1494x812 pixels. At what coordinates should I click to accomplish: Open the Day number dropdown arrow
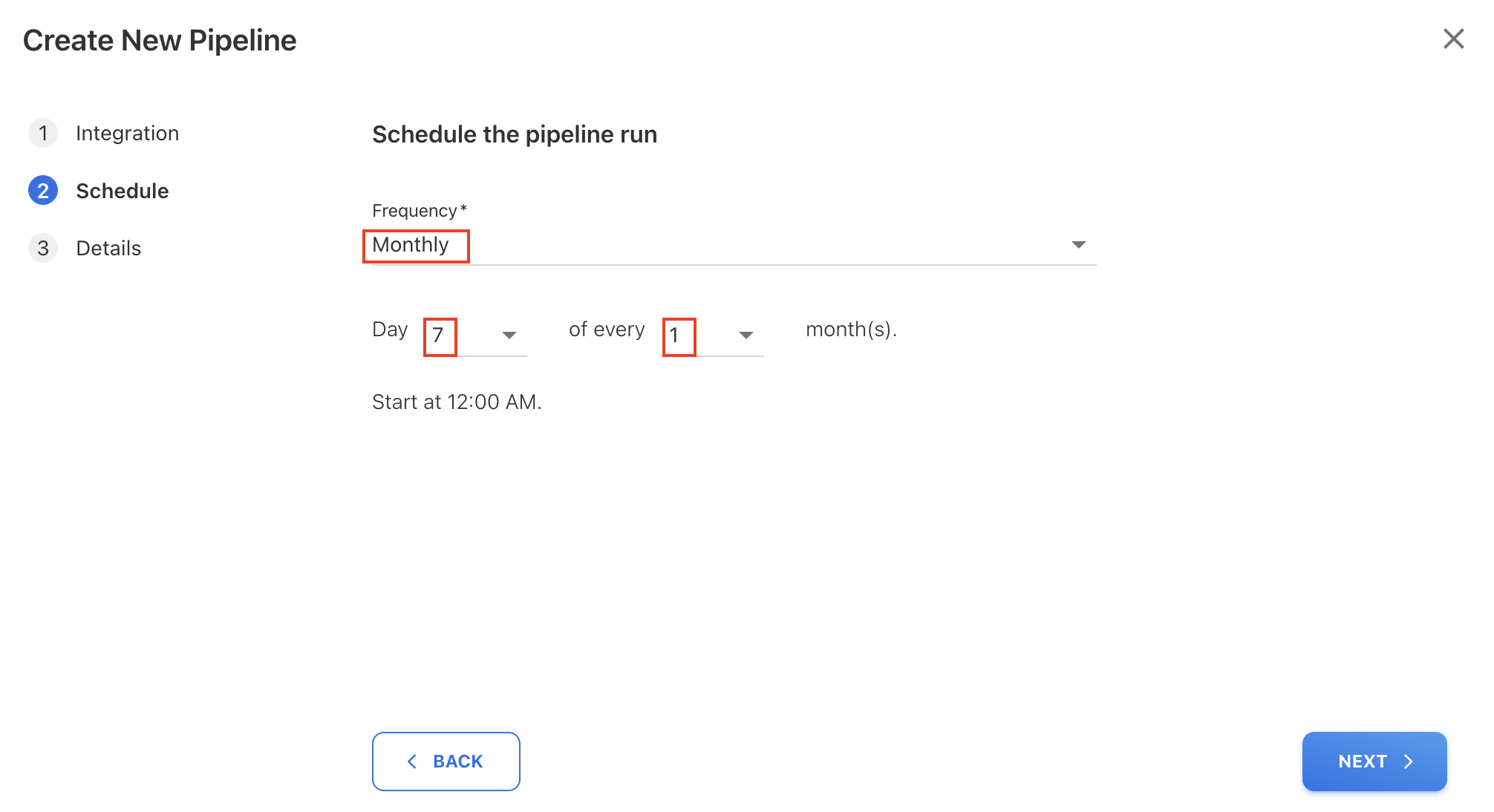(509, 335)
